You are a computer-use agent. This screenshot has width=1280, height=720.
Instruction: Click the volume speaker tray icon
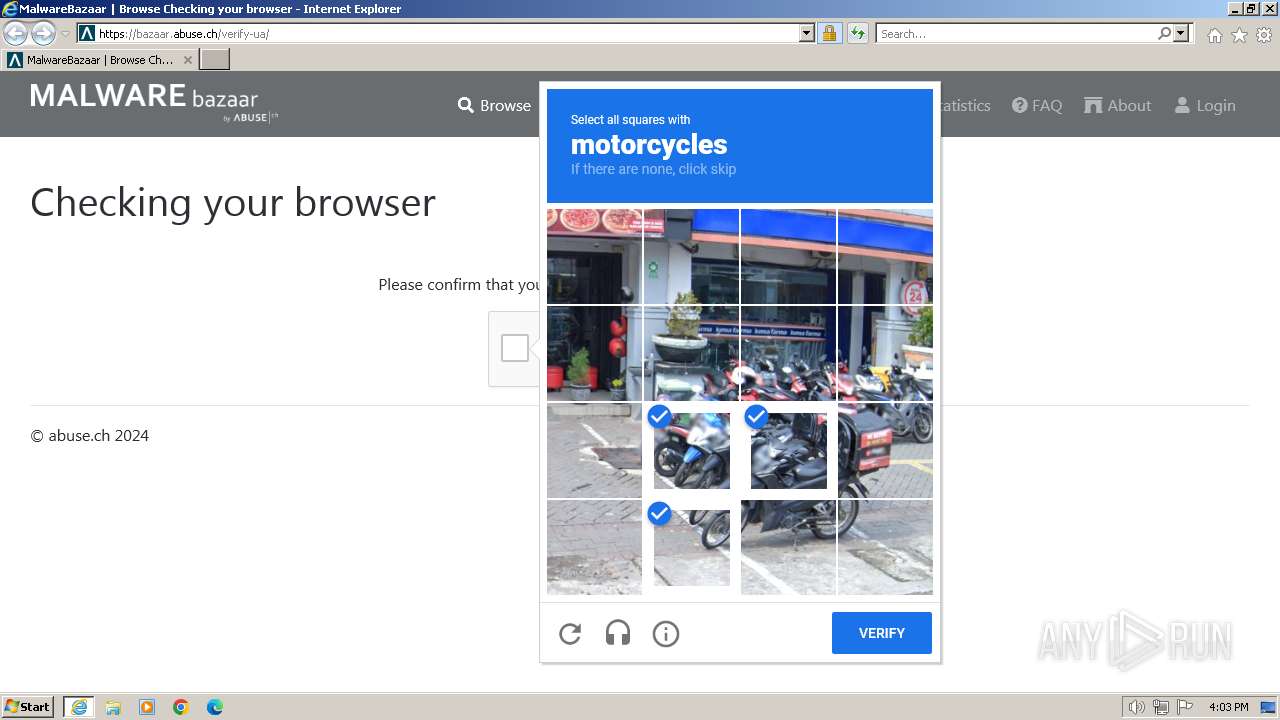[x=1137, y=707]
